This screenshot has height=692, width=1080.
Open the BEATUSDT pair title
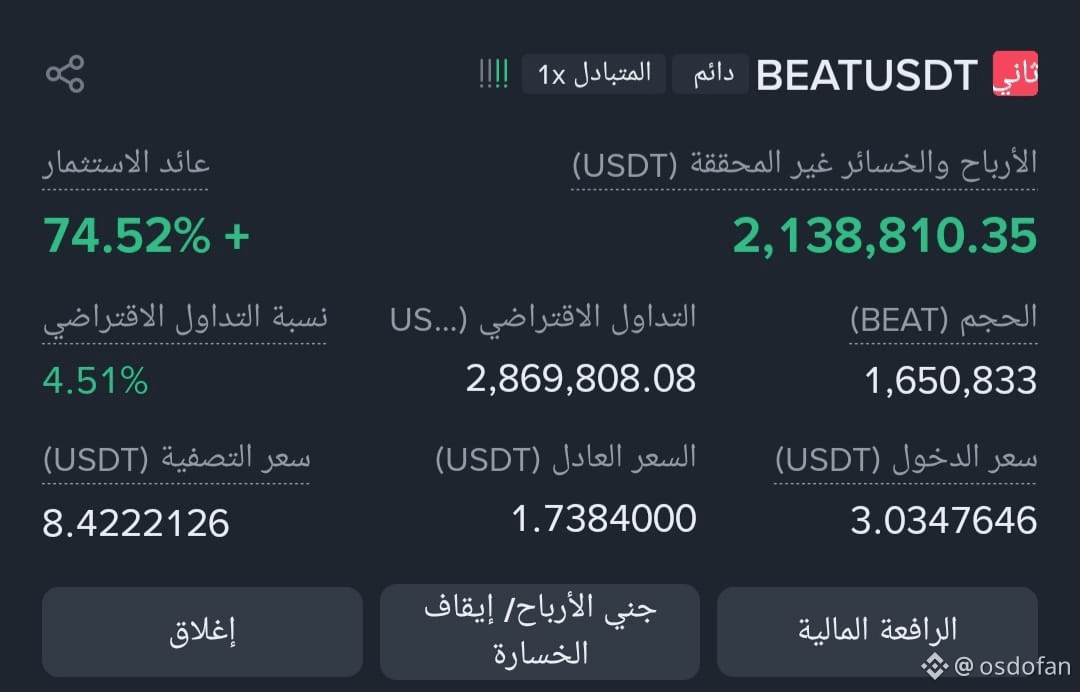pyautogui.click(x=867, y=75)
